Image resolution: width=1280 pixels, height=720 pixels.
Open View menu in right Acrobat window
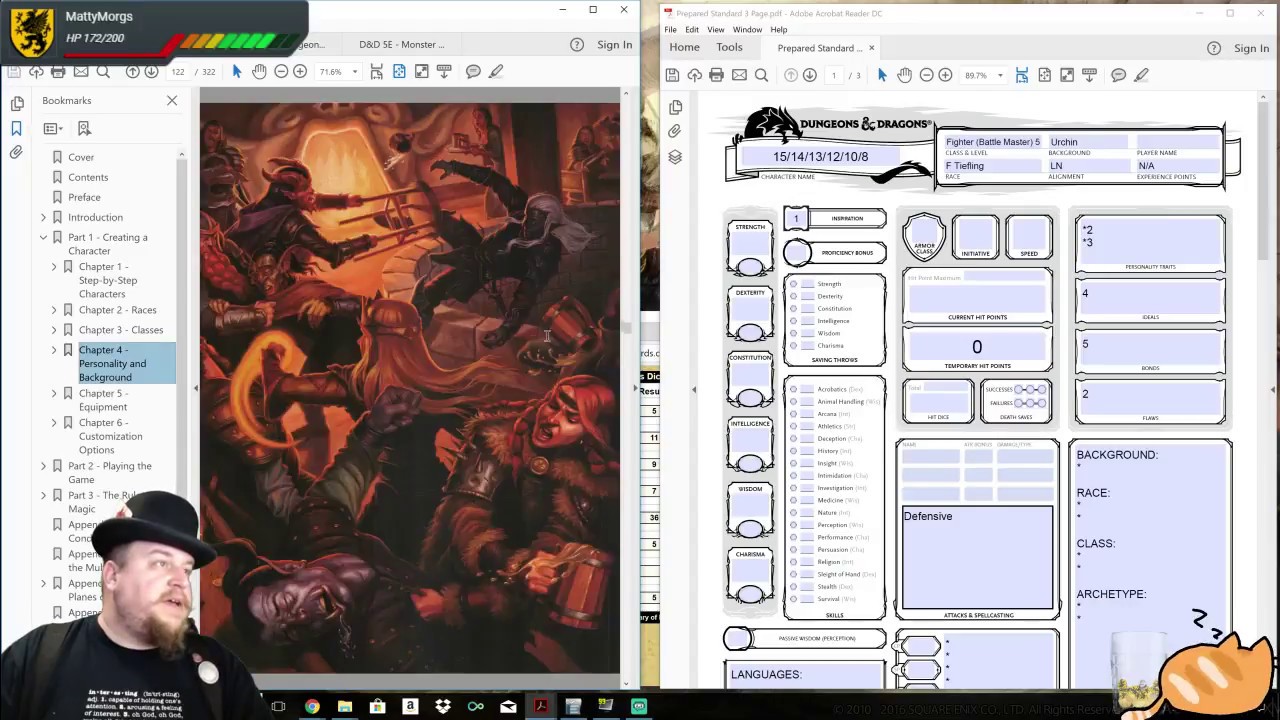tap(716, 30)
